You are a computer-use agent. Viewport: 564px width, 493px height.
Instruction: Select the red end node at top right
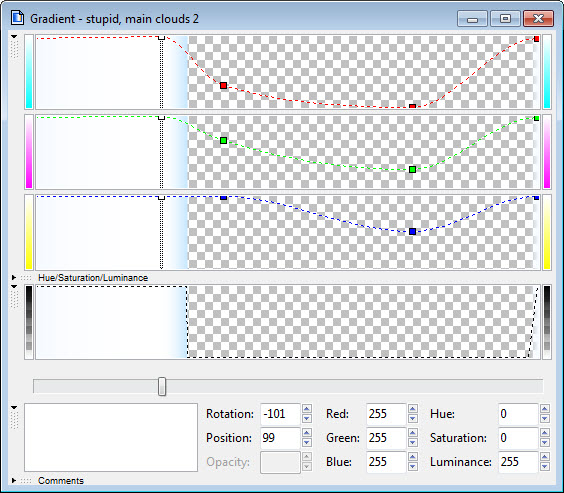coord(536,39)
